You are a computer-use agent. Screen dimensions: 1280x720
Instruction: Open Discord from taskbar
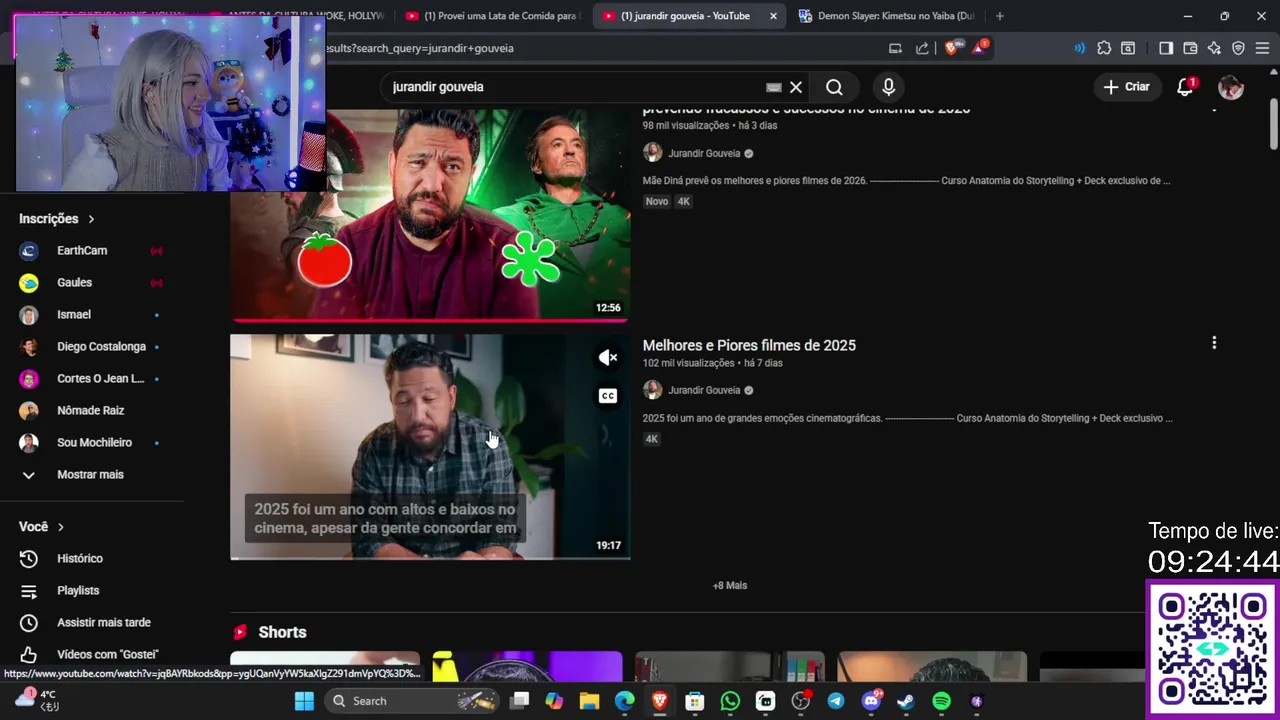[x=871, y=701]
